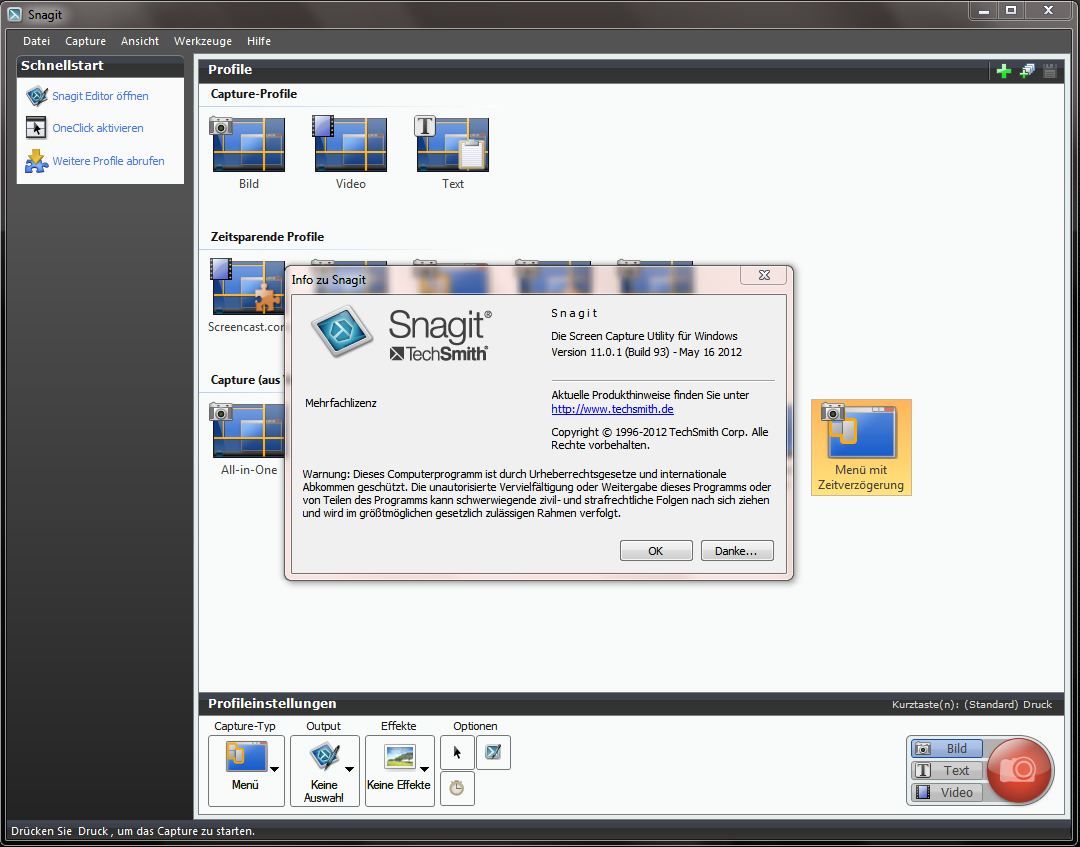Expand the Output dropdown arrow
This screenshot has width=1080, height=847.
[349, 769]
